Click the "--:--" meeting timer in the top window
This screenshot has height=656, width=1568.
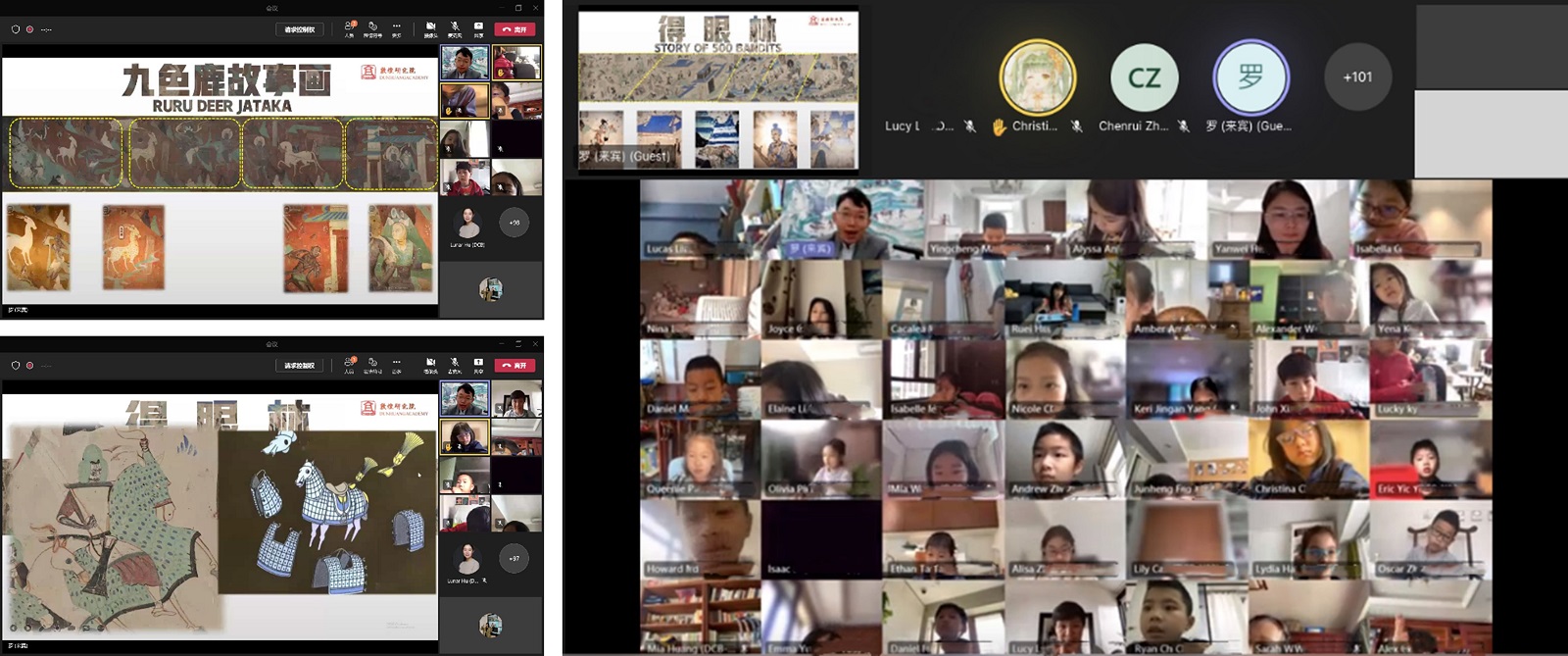(x=46, y=29)
